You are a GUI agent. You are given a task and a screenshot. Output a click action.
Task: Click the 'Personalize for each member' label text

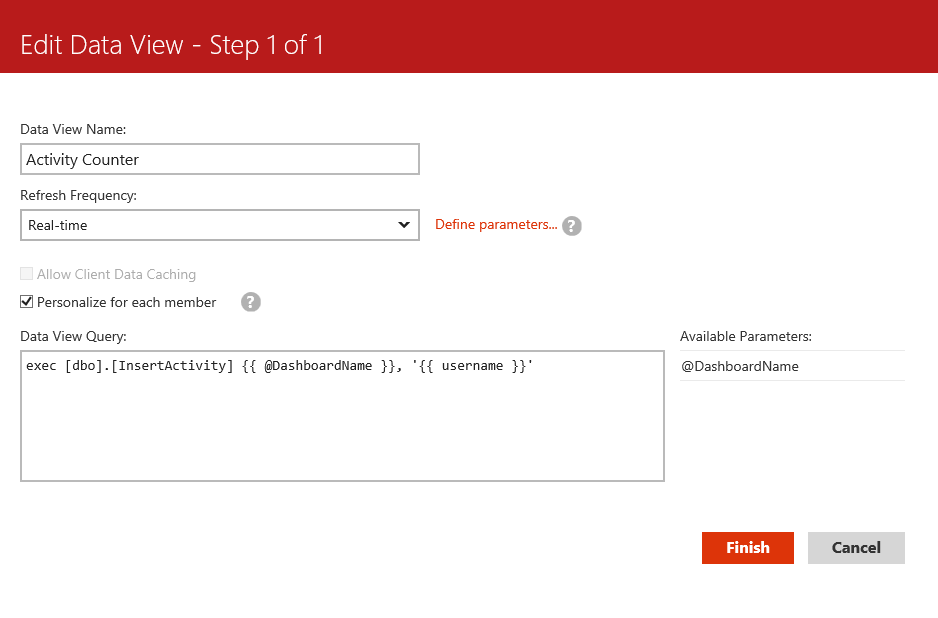click(x=126, y=302)
